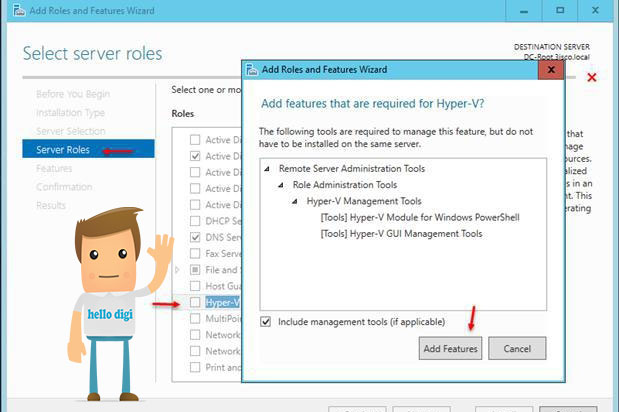Viewport: 619px width, 412px height.
Task: Check the Fax Server role checkbox
Action: click(195, 253)
